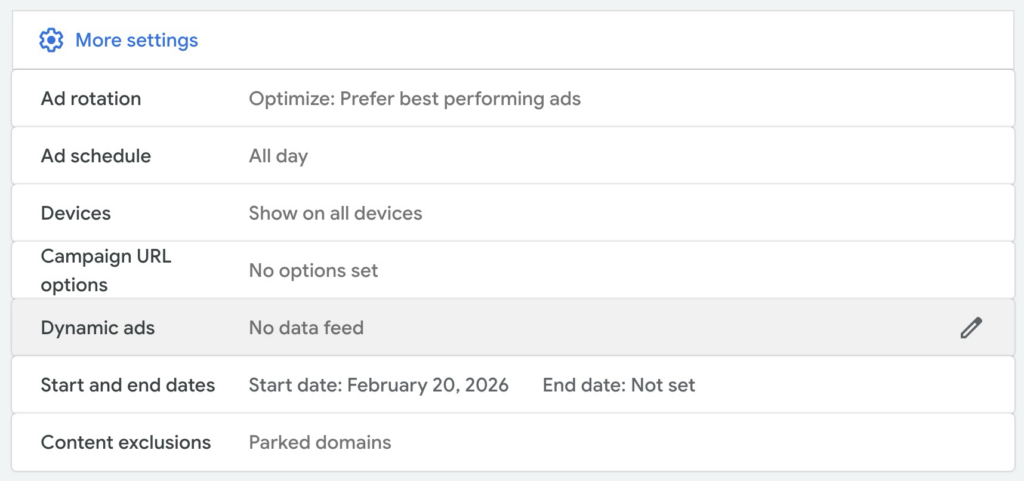The width and height of the screenshot is (1024, 481).
Task: Select the Dynamic ads label
Action: (x=98, y=328)
